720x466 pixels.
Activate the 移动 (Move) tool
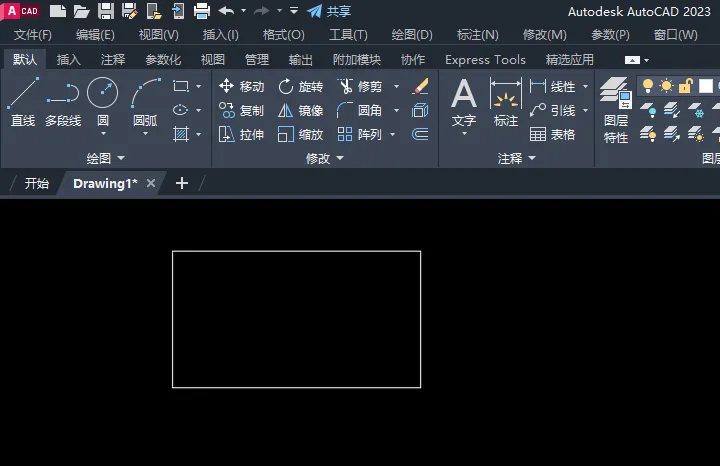[x=241, y=87]
